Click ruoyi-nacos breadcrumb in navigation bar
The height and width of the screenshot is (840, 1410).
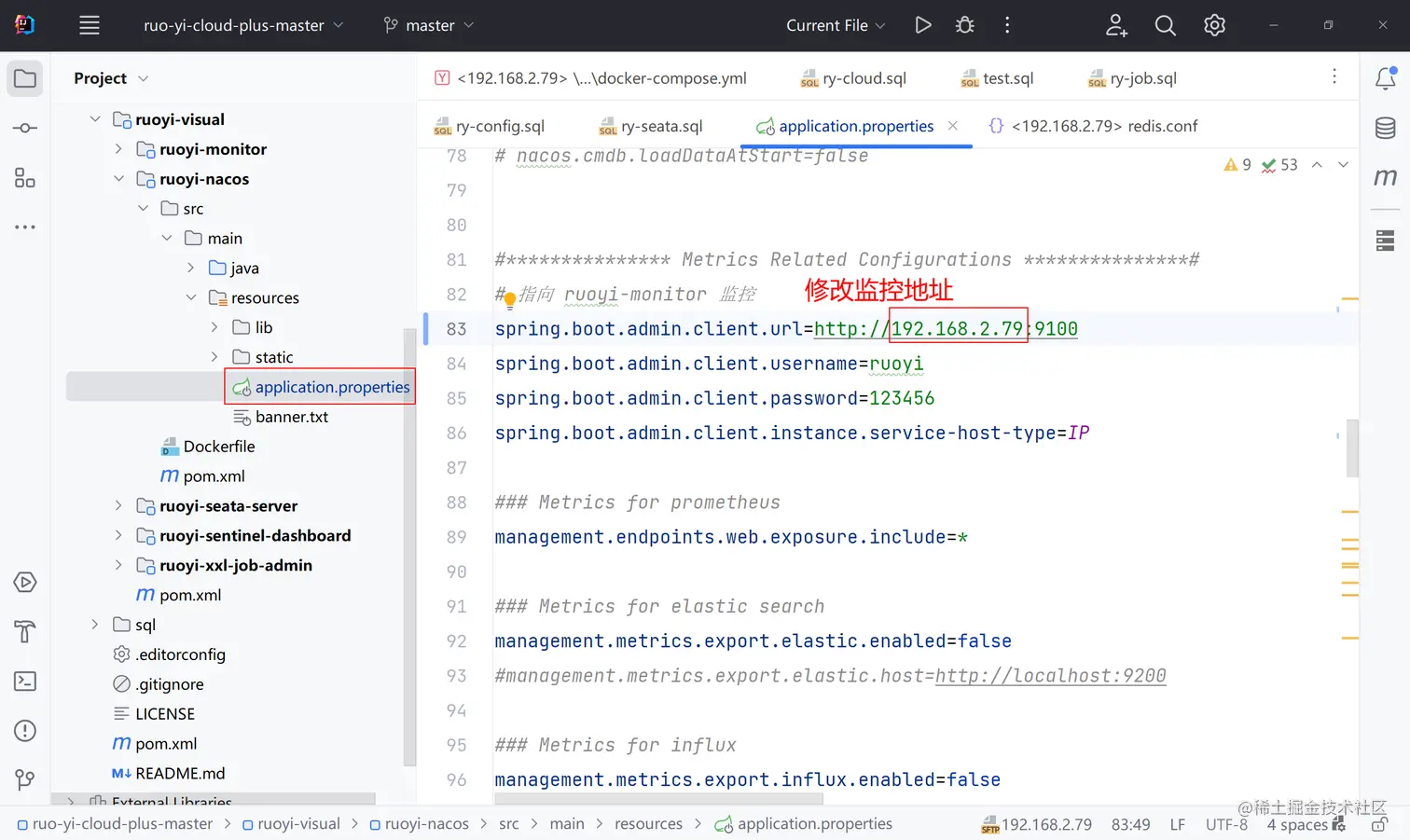[420, 824]
